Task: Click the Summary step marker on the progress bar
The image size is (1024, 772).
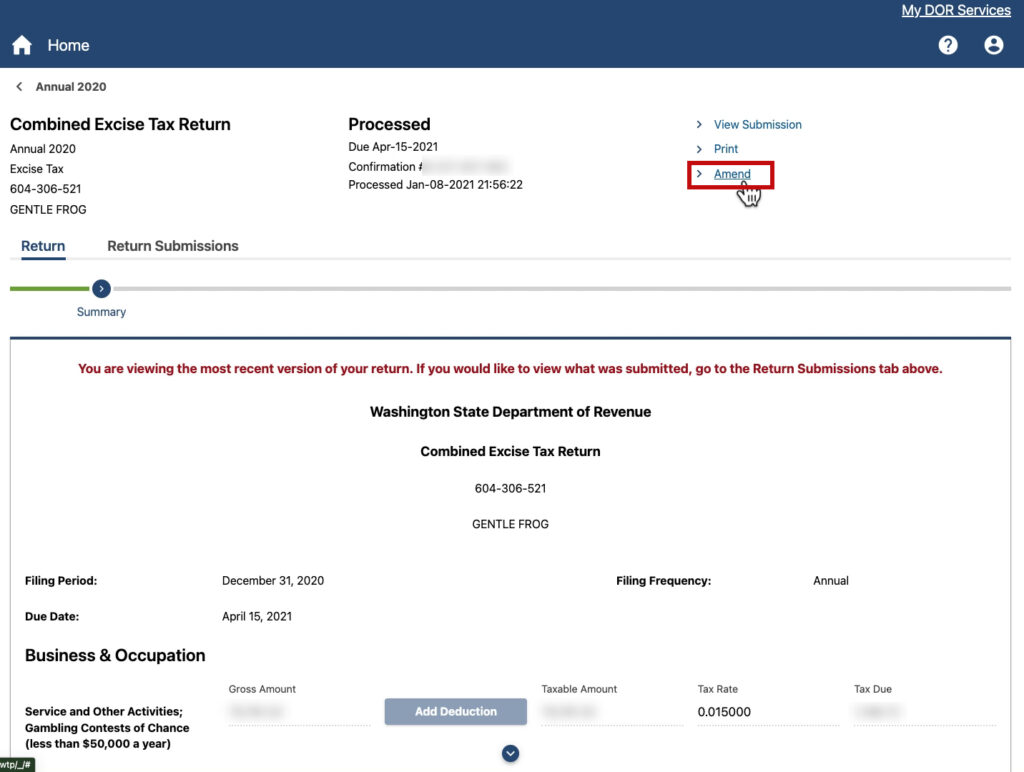Action: (101, 288)
